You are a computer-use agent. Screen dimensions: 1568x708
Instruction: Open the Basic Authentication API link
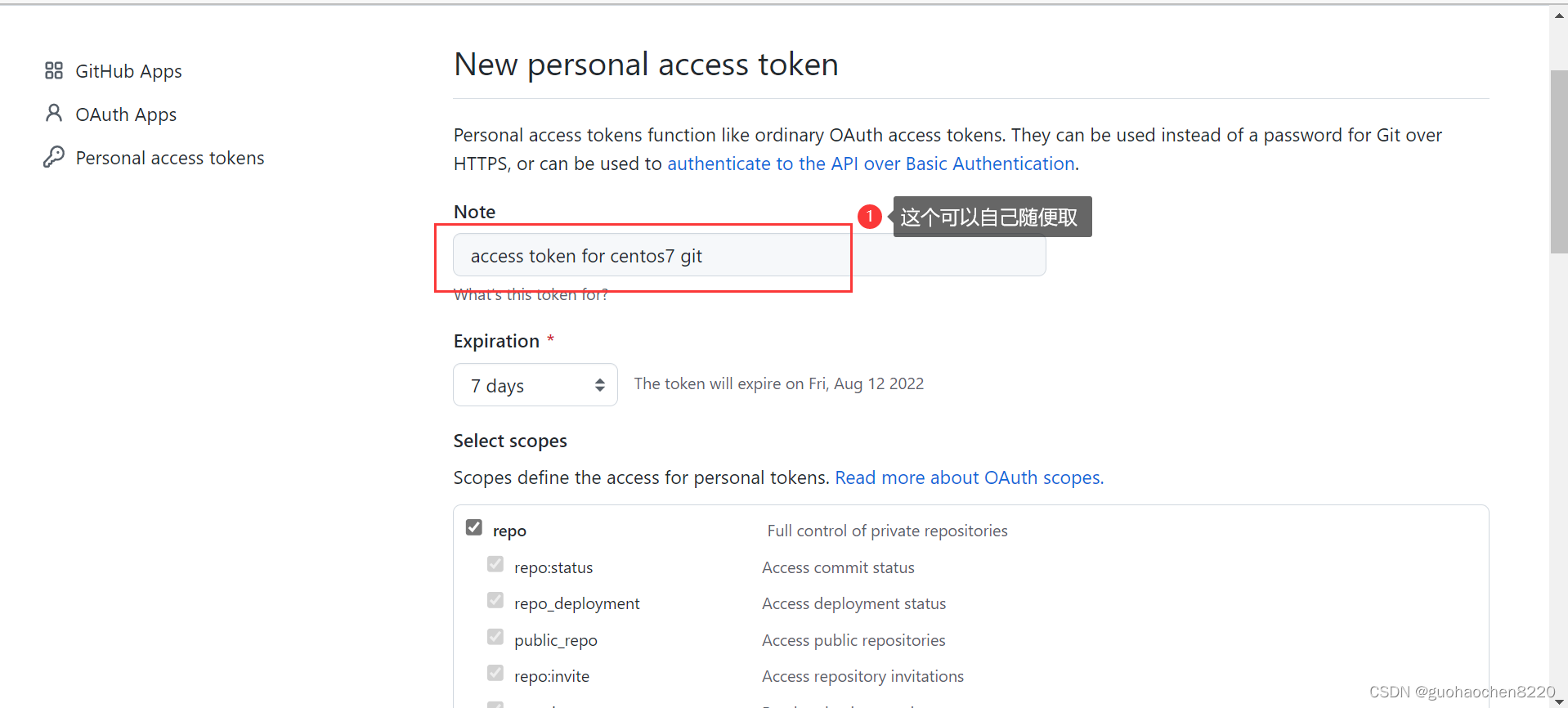click(x=871, y=164)
